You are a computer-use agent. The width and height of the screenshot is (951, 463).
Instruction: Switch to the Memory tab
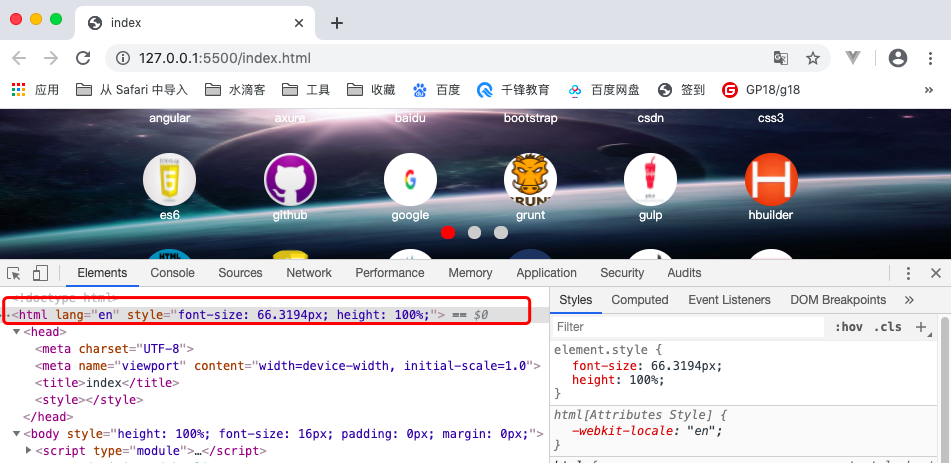point(470,273)
